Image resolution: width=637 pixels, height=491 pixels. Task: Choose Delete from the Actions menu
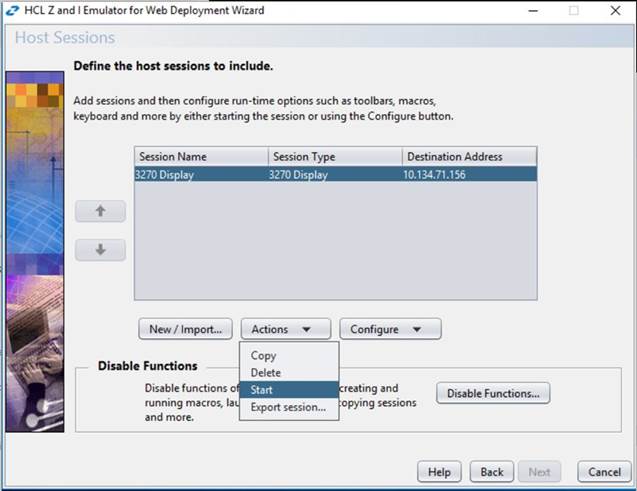click(x=289, y=372)
